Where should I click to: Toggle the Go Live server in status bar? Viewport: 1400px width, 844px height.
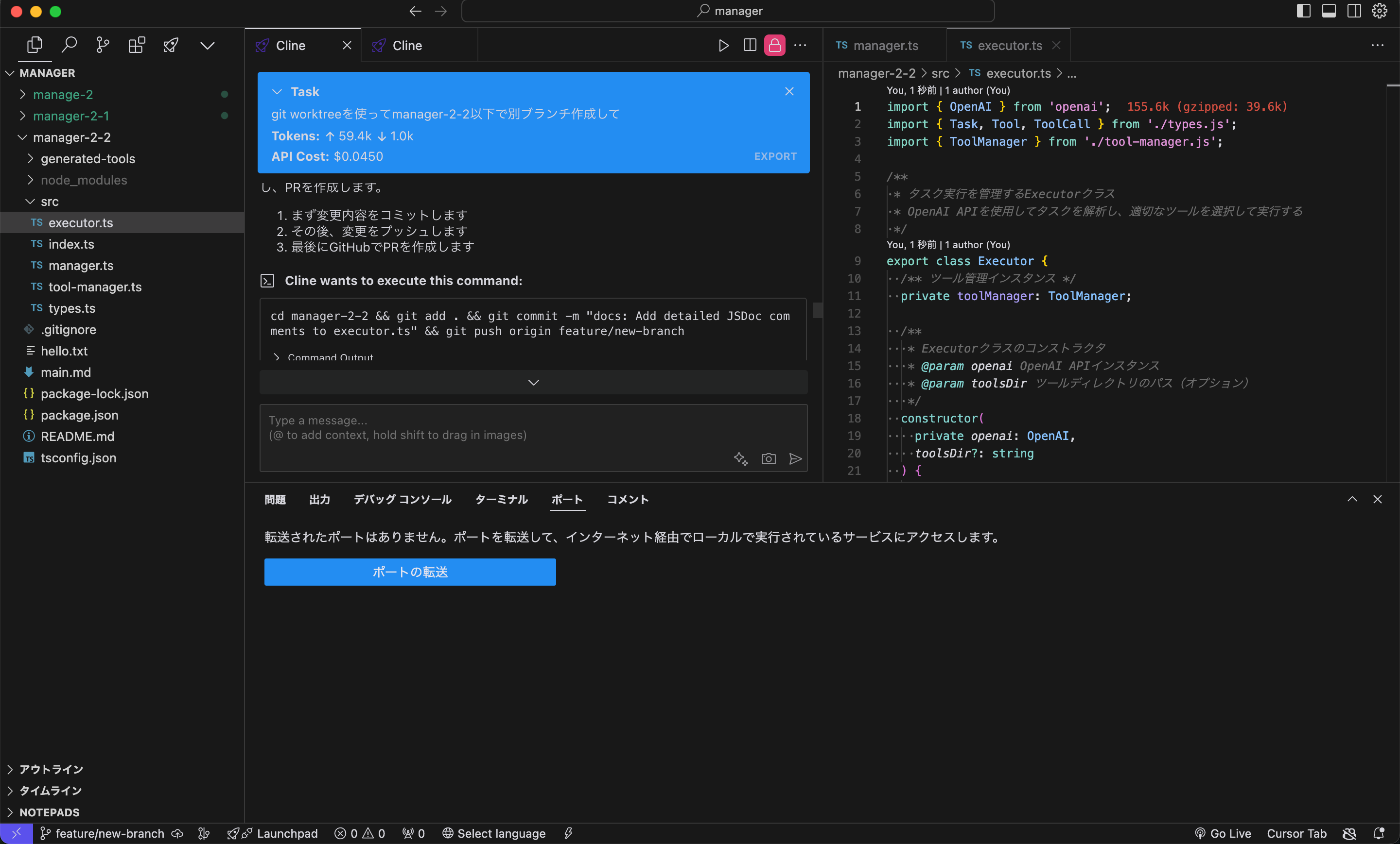pos(1222,833)
